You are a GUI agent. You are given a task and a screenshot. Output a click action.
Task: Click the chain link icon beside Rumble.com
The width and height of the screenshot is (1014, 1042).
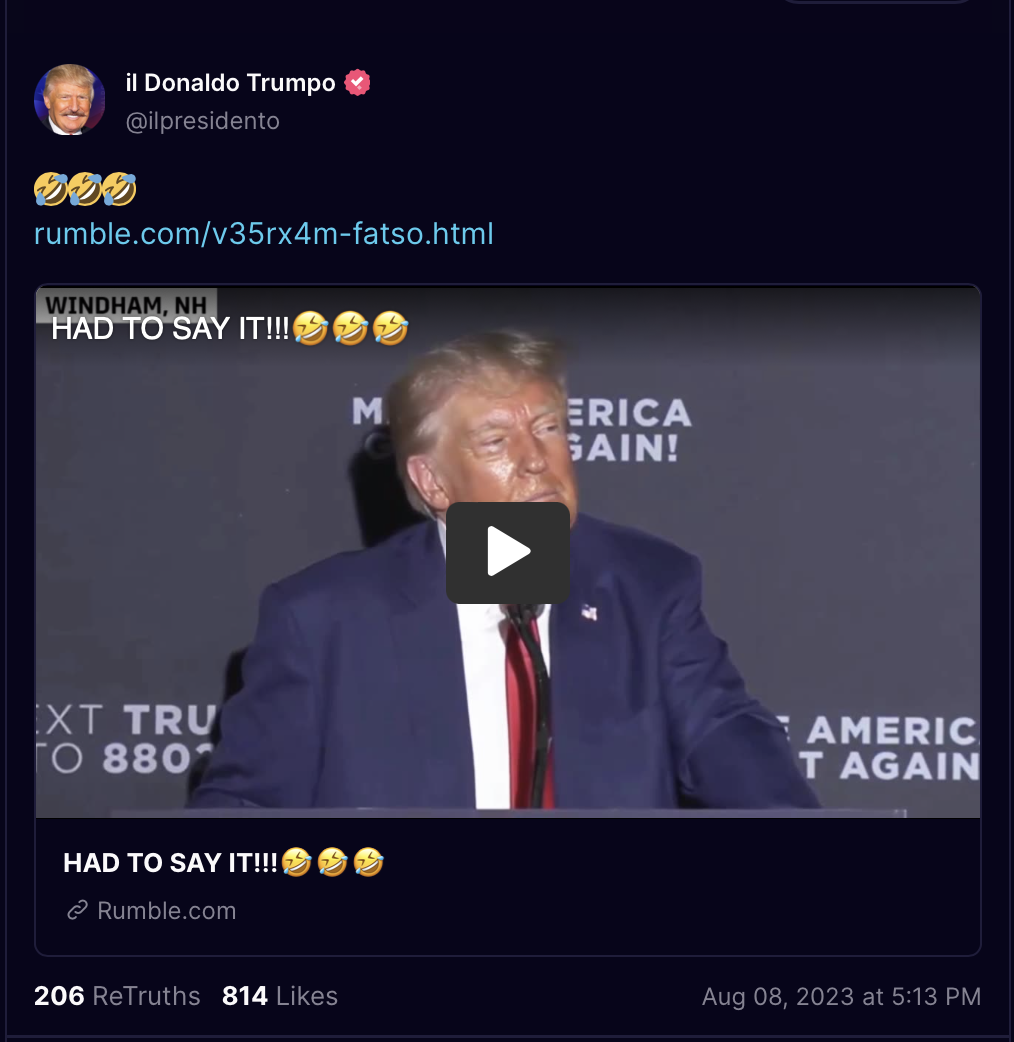(78, 910)
